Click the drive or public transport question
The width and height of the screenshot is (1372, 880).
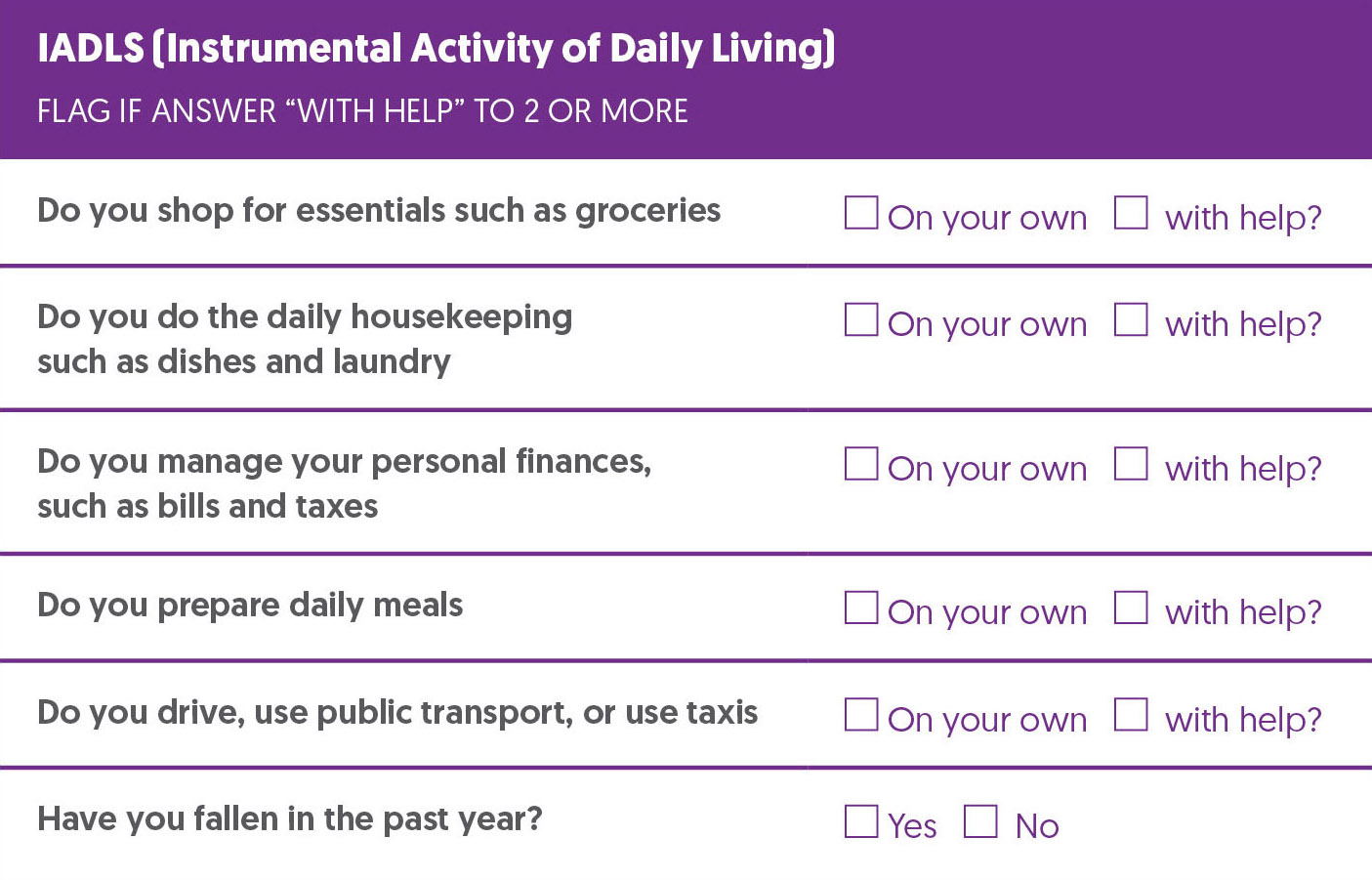397,713
